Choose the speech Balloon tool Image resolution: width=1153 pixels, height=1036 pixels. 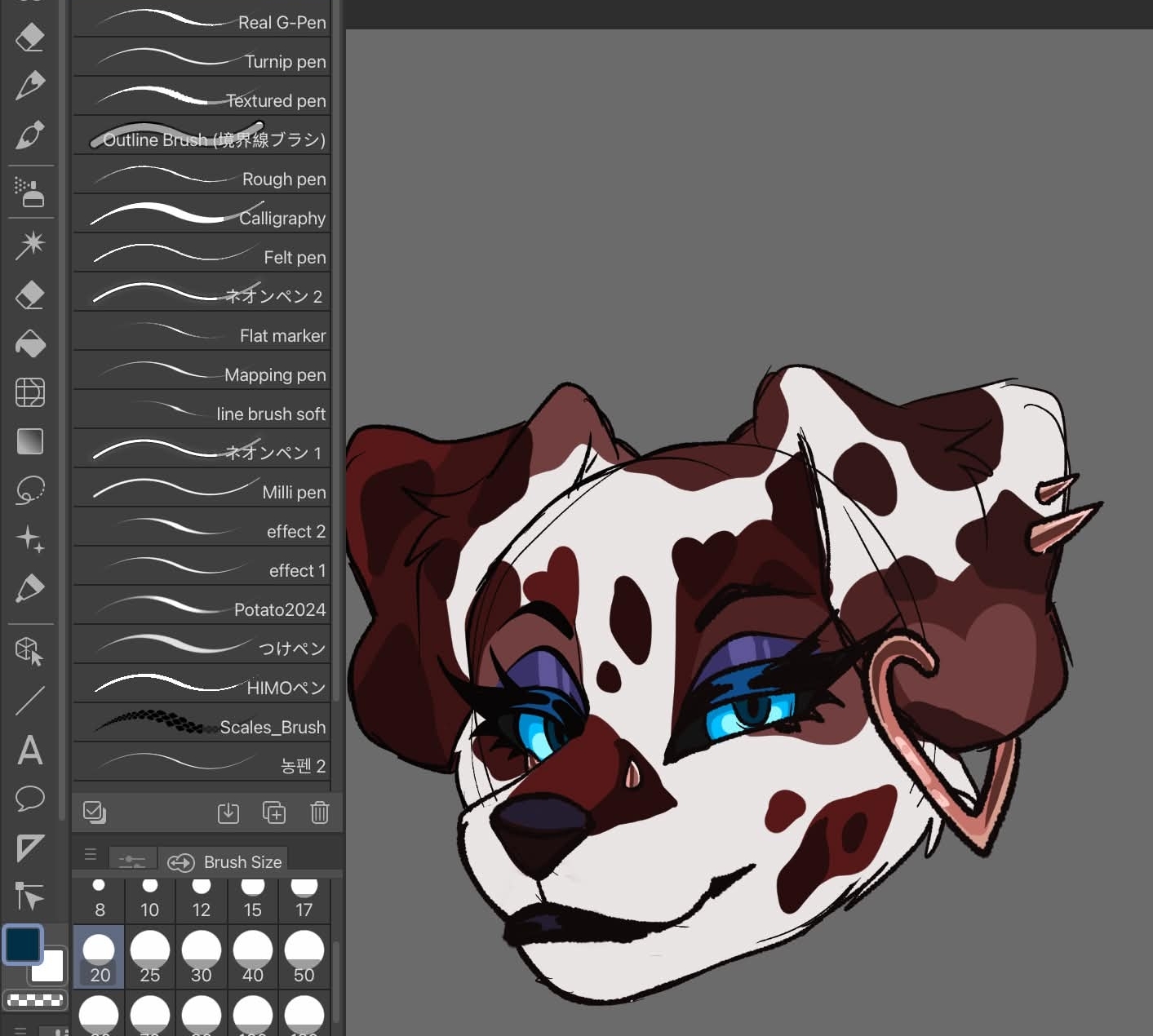pyautogui.click(x=30, y=799)
